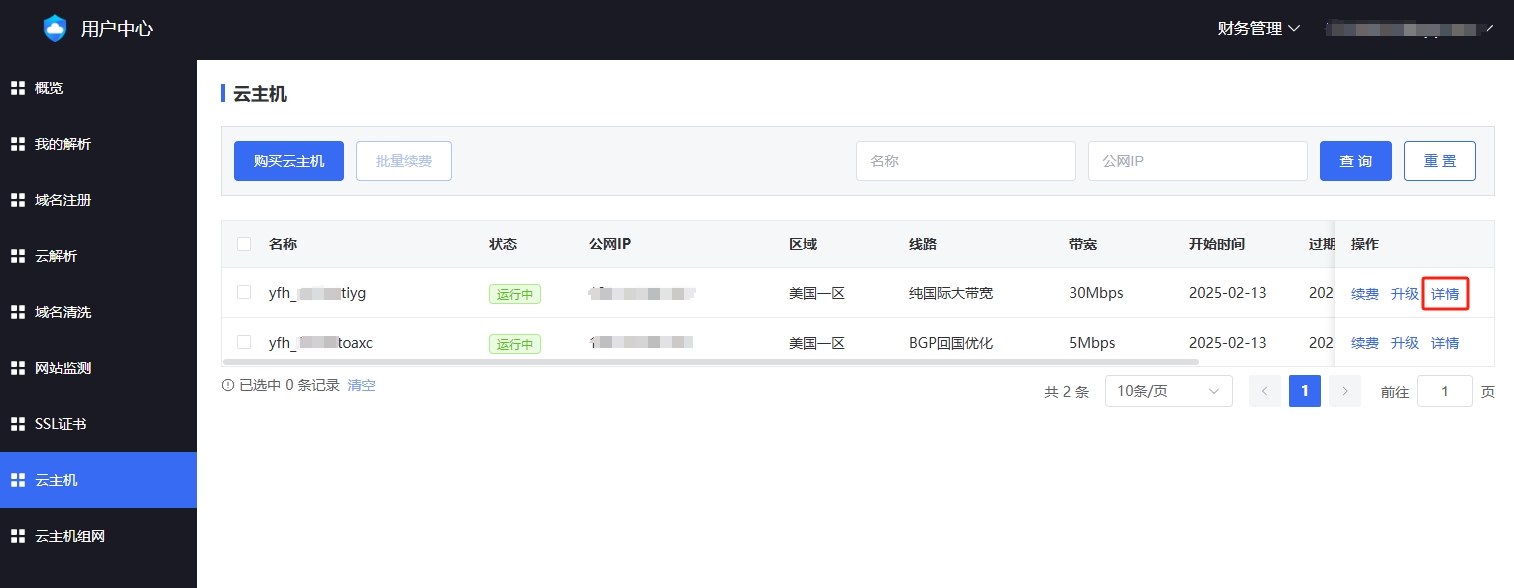Click the 带宽 column header
Screen dimensions: 1514x588
point(1083,244)
